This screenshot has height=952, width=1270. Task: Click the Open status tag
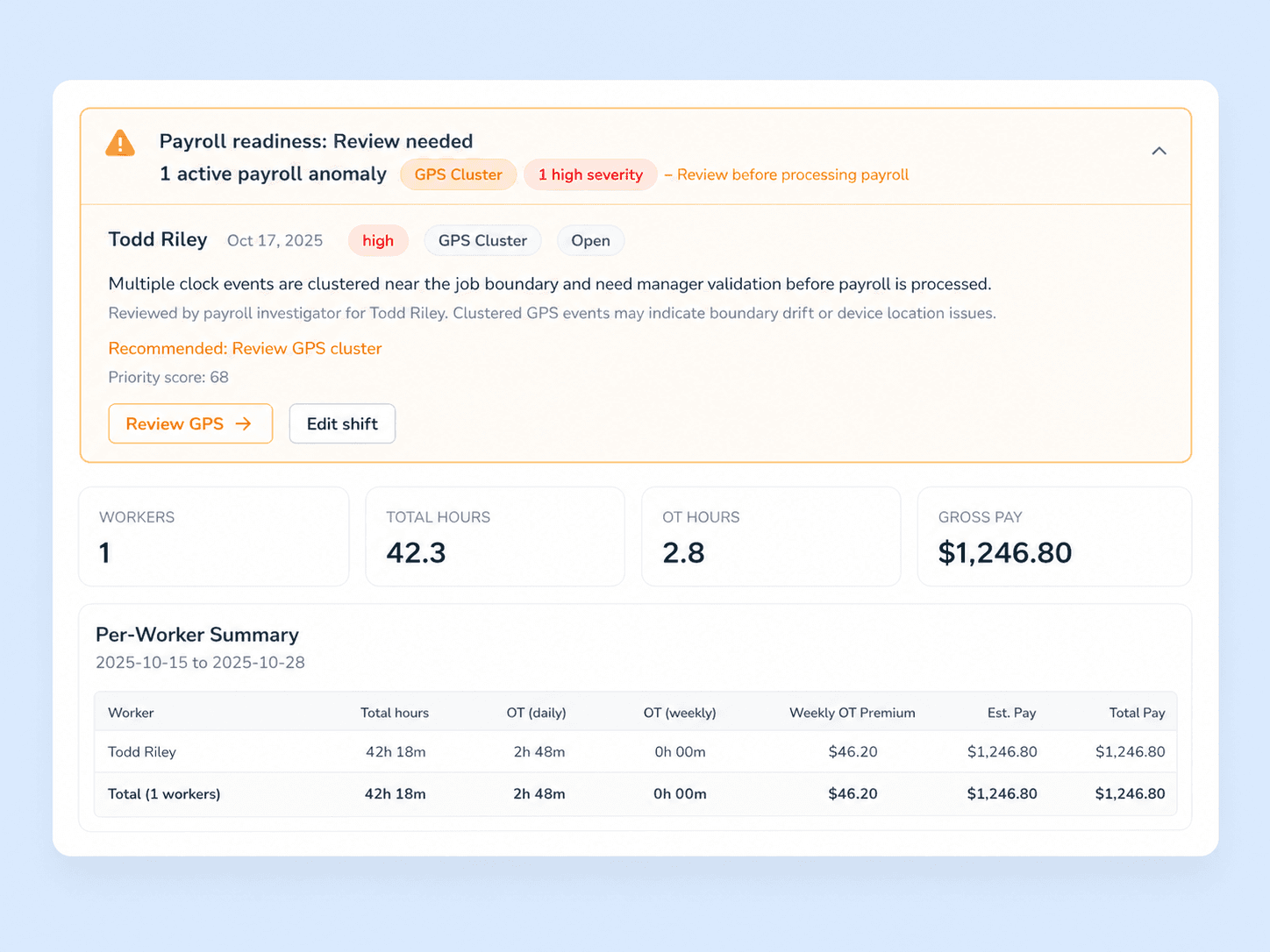pyautogui.click(x=590, y=240)
